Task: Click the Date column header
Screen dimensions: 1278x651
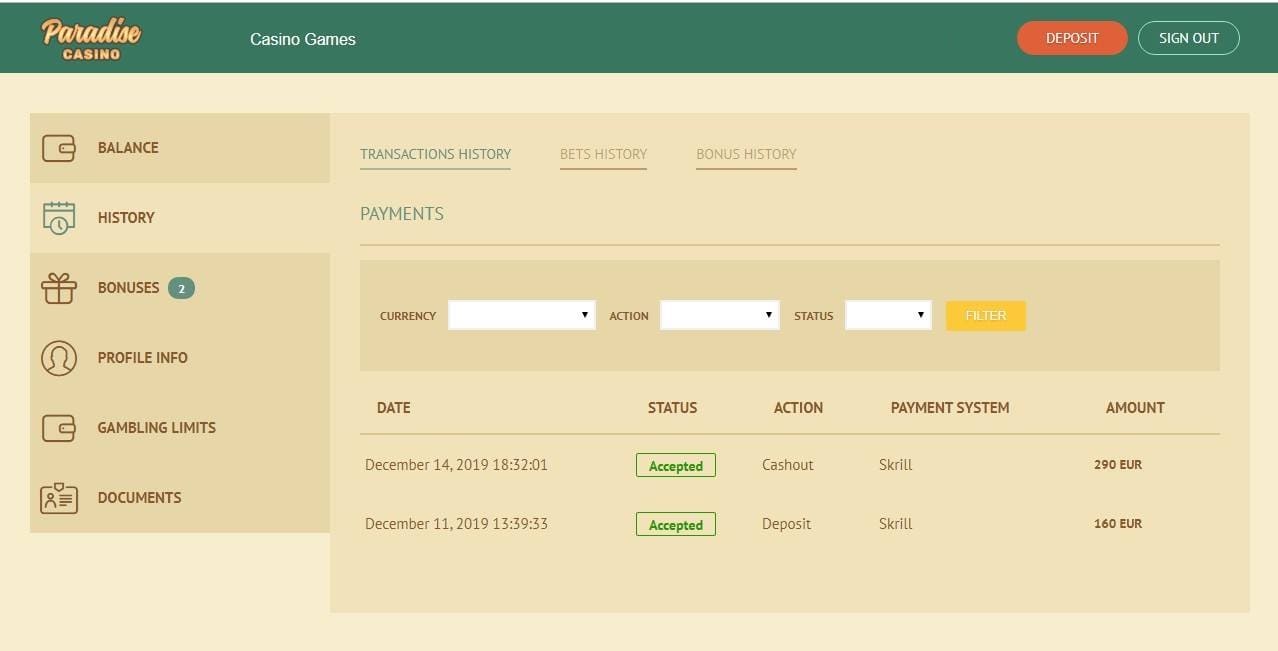Action: point(394,408)
